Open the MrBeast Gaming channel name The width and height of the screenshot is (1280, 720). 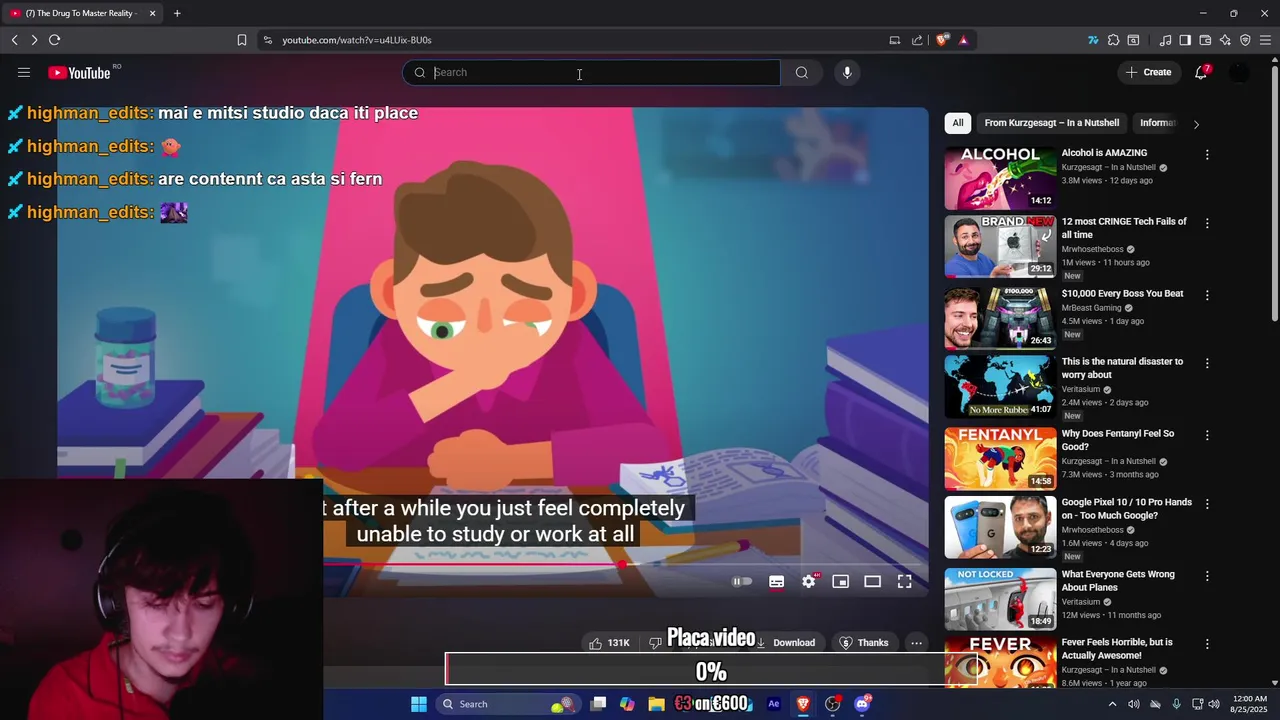click(1092, 308)
